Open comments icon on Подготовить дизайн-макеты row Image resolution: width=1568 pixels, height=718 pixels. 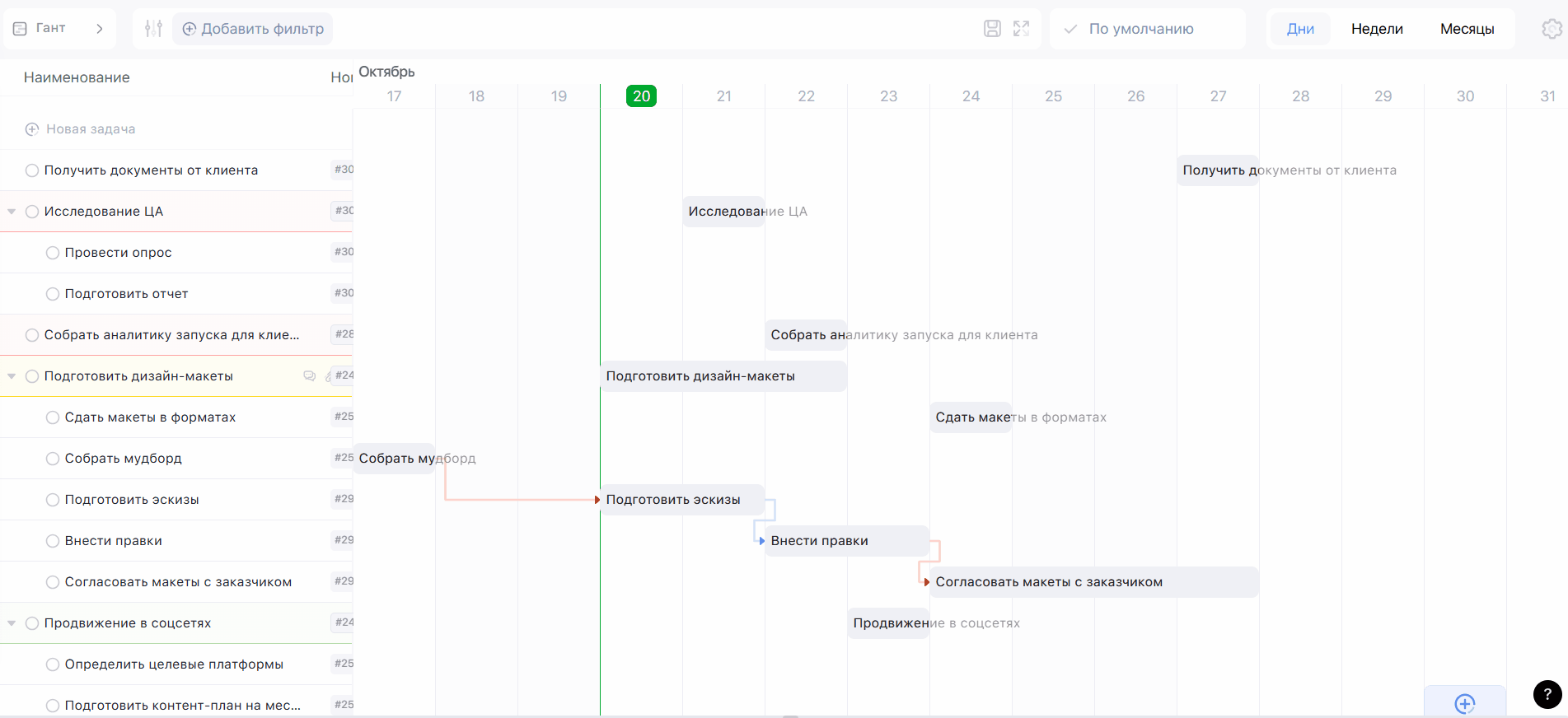(x=310, y=376)
